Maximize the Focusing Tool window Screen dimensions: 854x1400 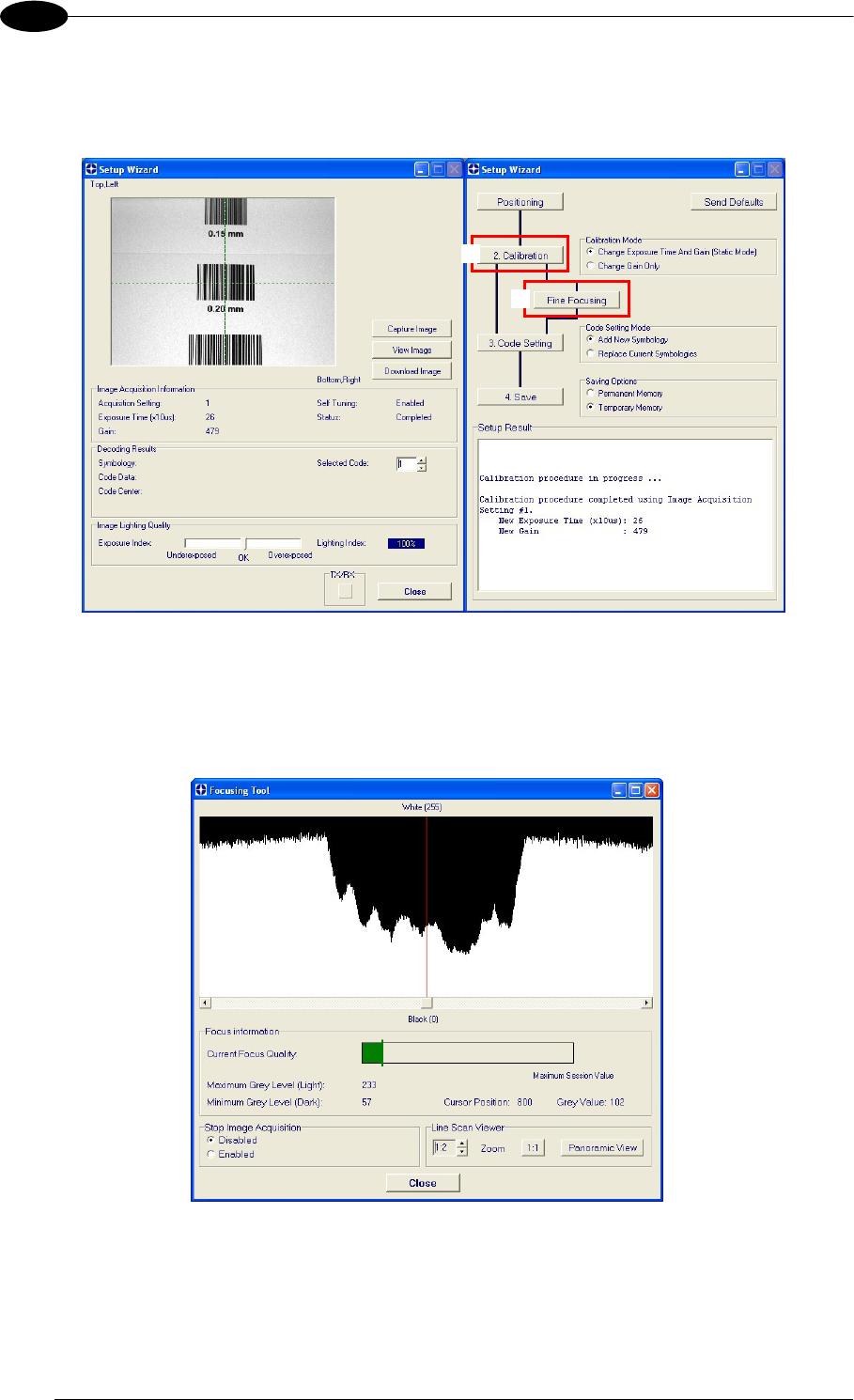tap(635, 790)
